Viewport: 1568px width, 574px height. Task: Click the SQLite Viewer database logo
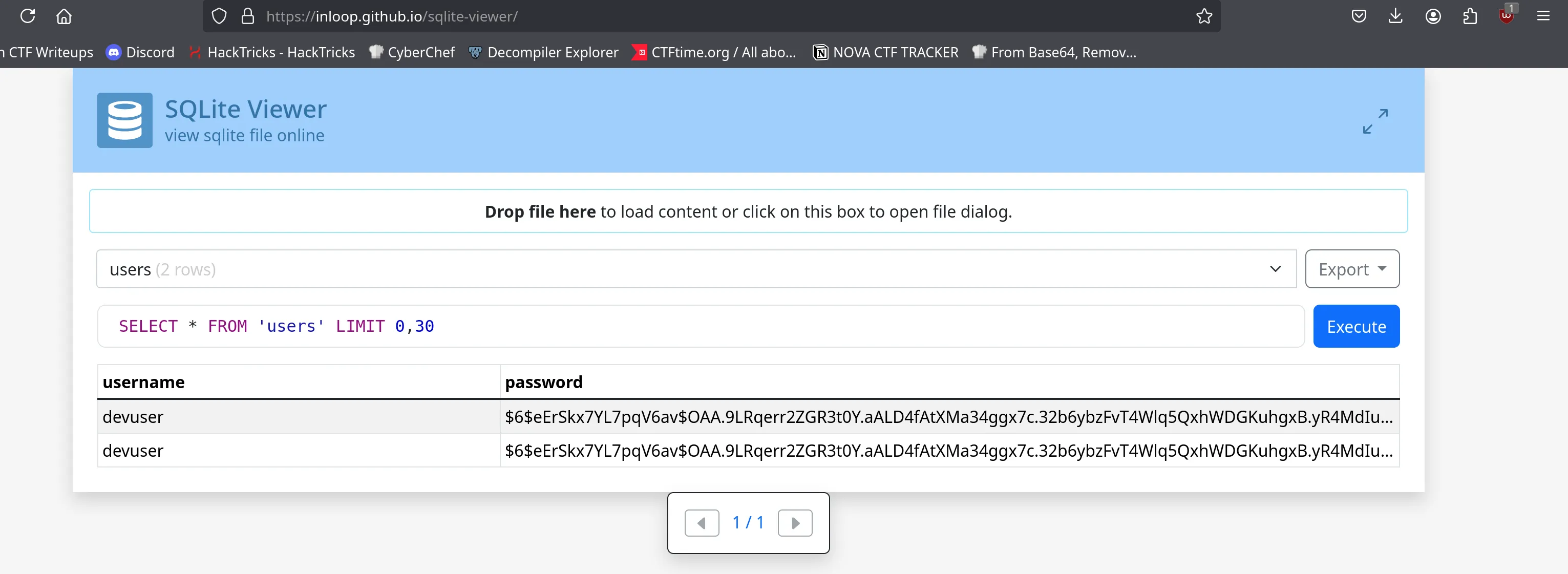(x=125, y=120)
